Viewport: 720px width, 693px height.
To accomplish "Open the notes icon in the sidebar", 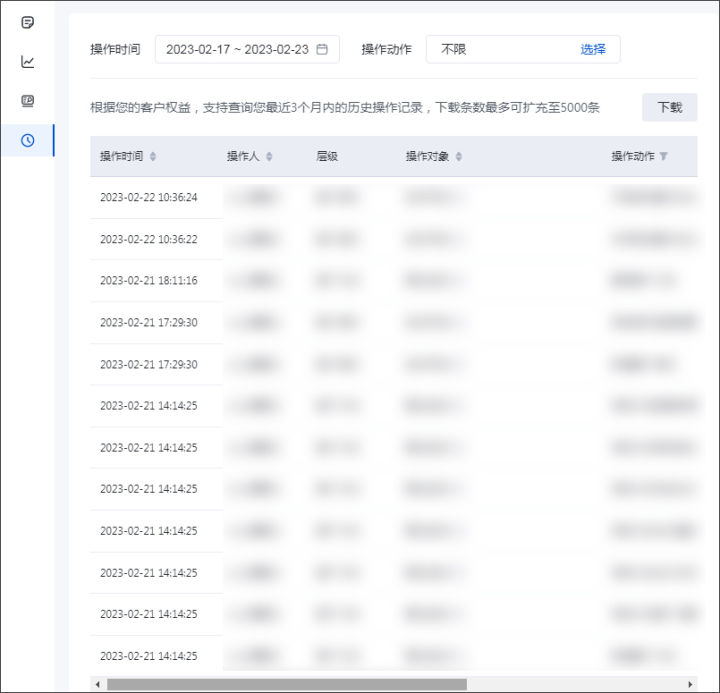I will click(28, 22).
